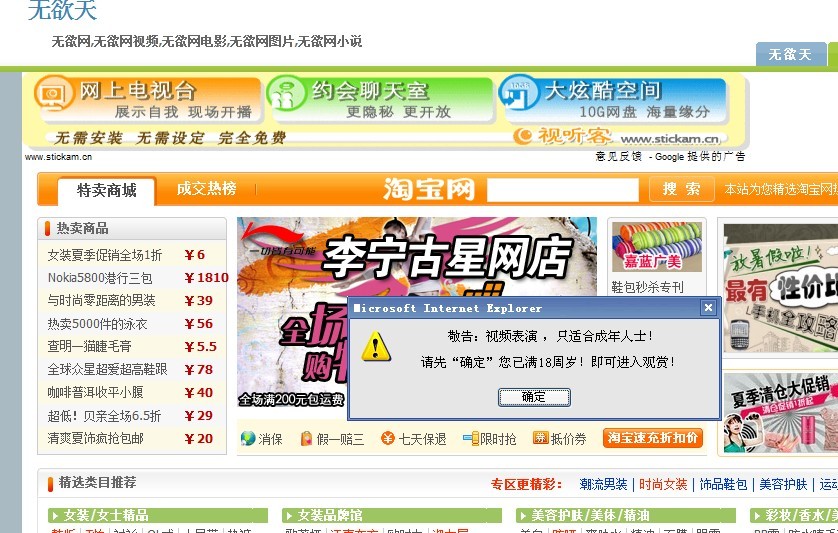Open 潮流男装 category link

pyautogui.click(x=603, y=484)
